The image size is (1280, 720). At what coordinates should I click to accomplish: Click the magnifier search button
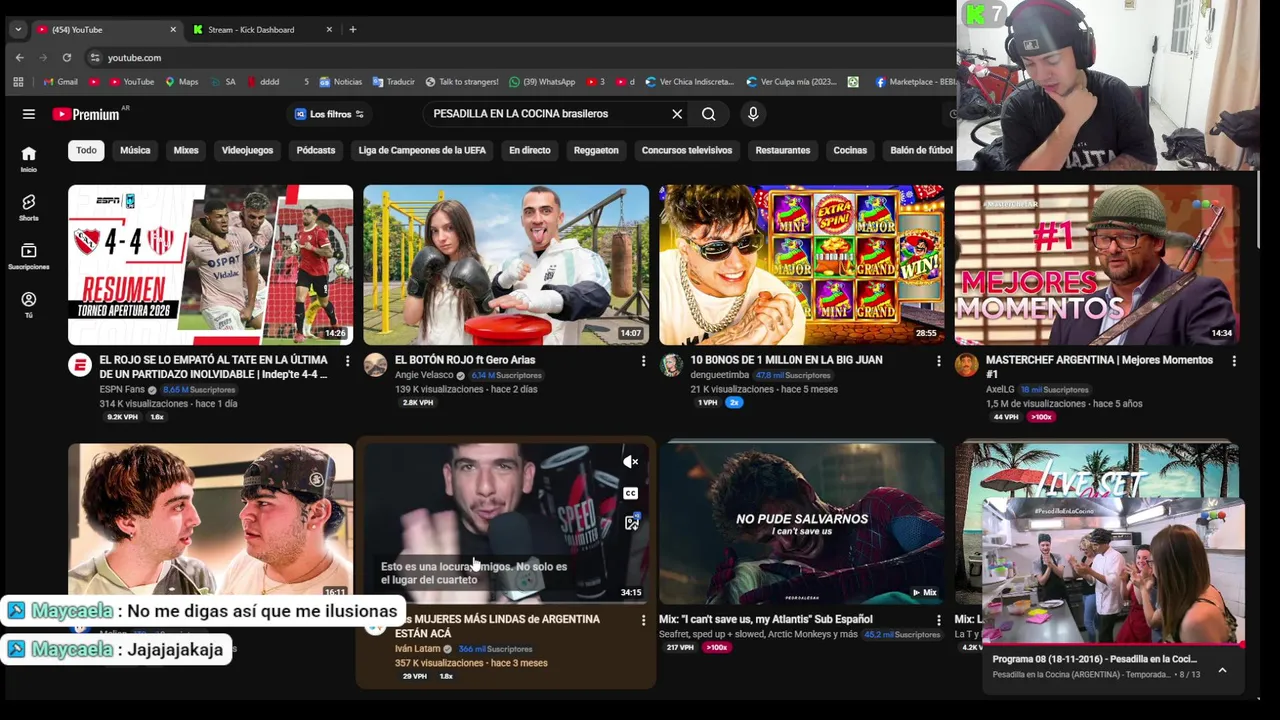click(708, 114)
